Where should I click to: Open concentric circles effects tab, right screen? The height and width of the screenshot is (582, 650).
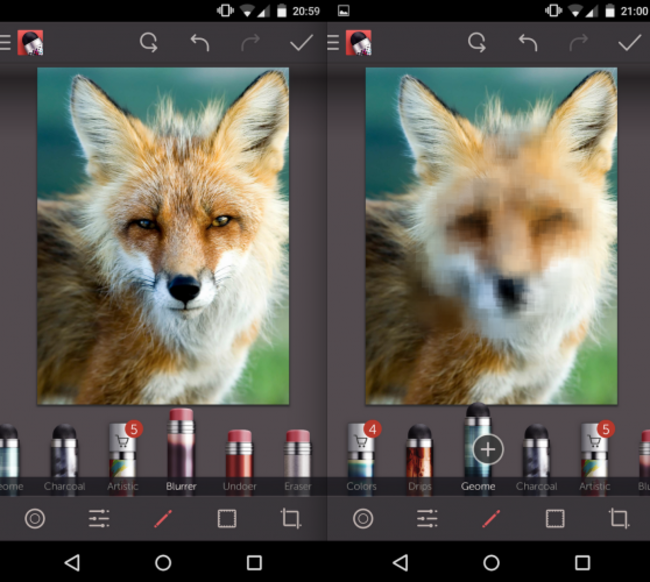tap(363, 519)
